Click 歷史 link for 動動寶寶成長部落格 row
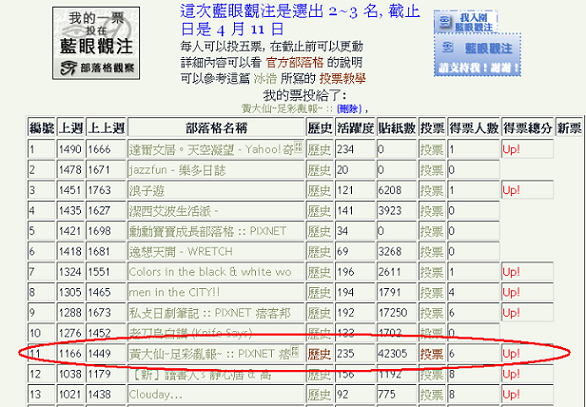The height and width of the screenshot is (407, 586). (x=320, y=231)
